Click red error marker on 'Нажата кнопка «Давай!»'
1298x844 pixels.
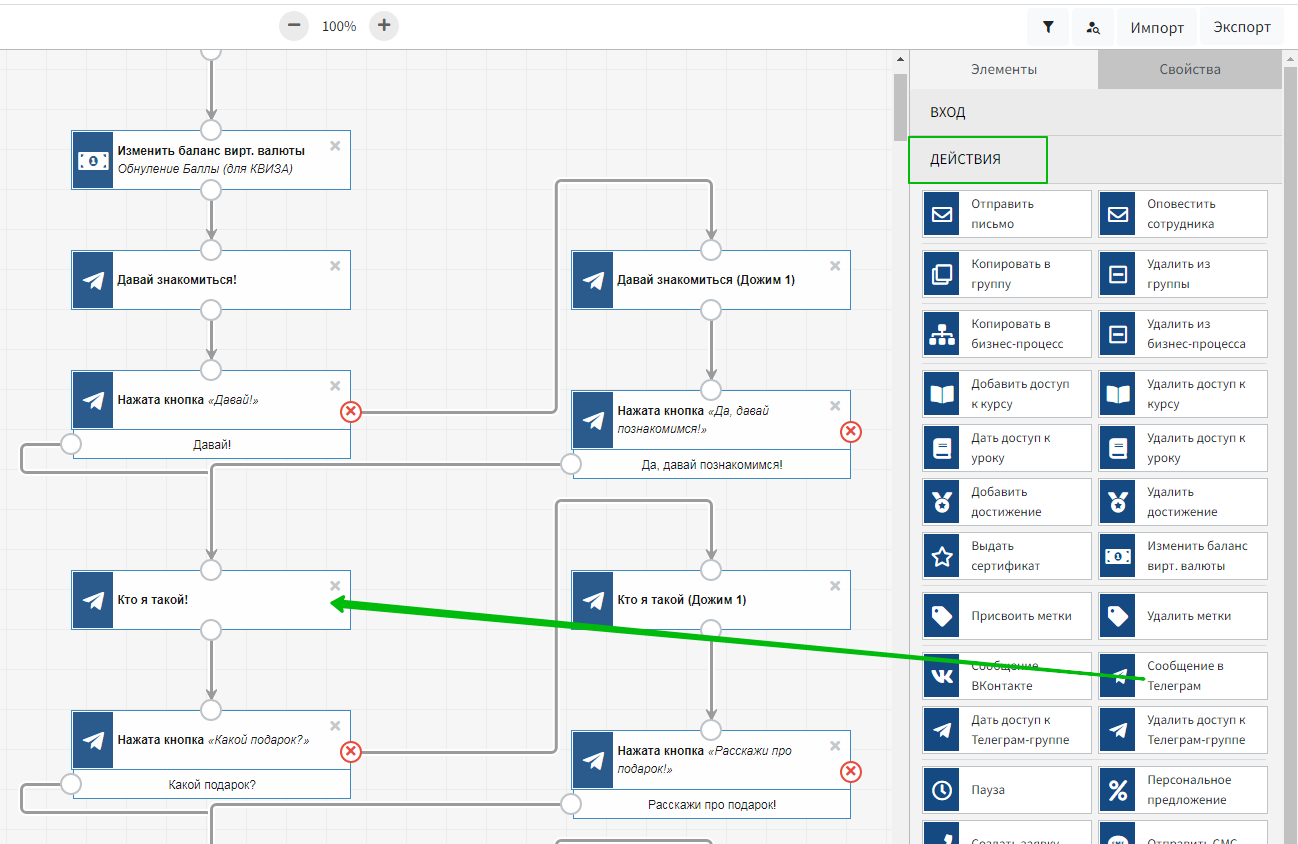click(x=350, y=411)
